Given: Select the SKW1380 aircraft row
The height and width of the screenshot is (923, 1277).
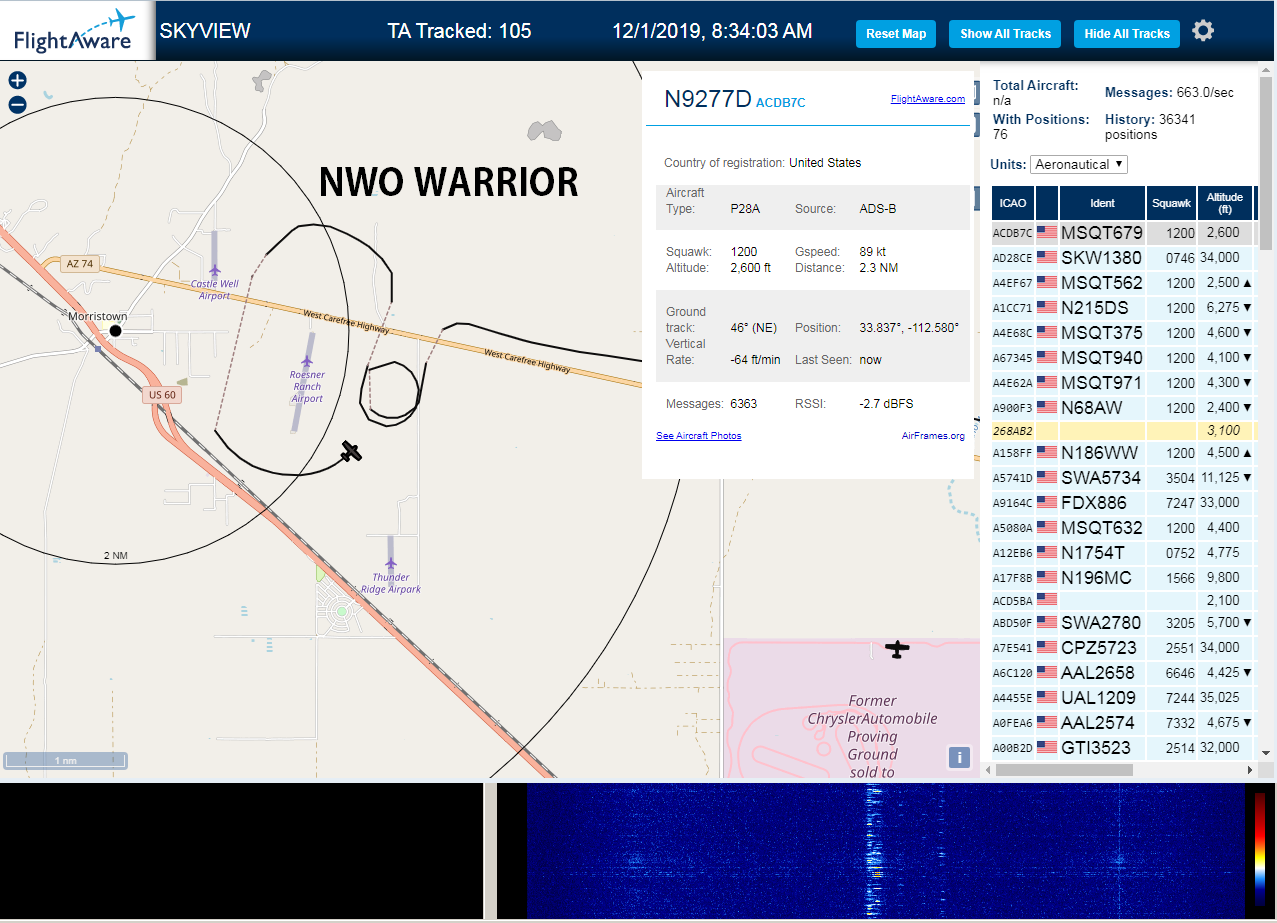Looking at the screenshot, I should tap(1122, 258).
